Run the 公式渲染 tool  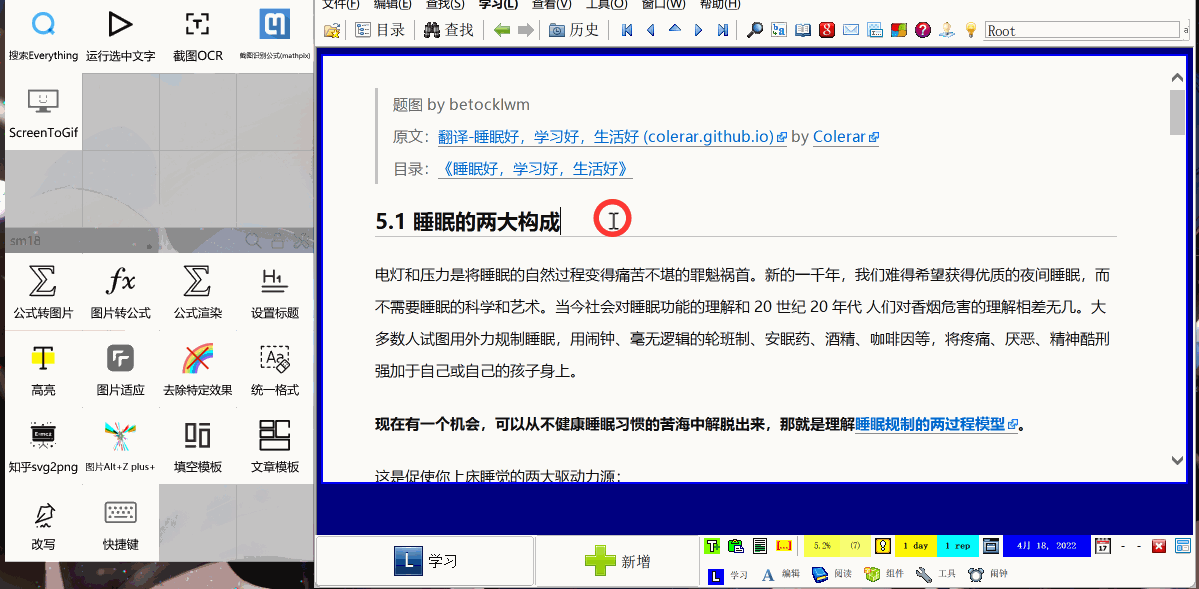click(x=197, y=292)
